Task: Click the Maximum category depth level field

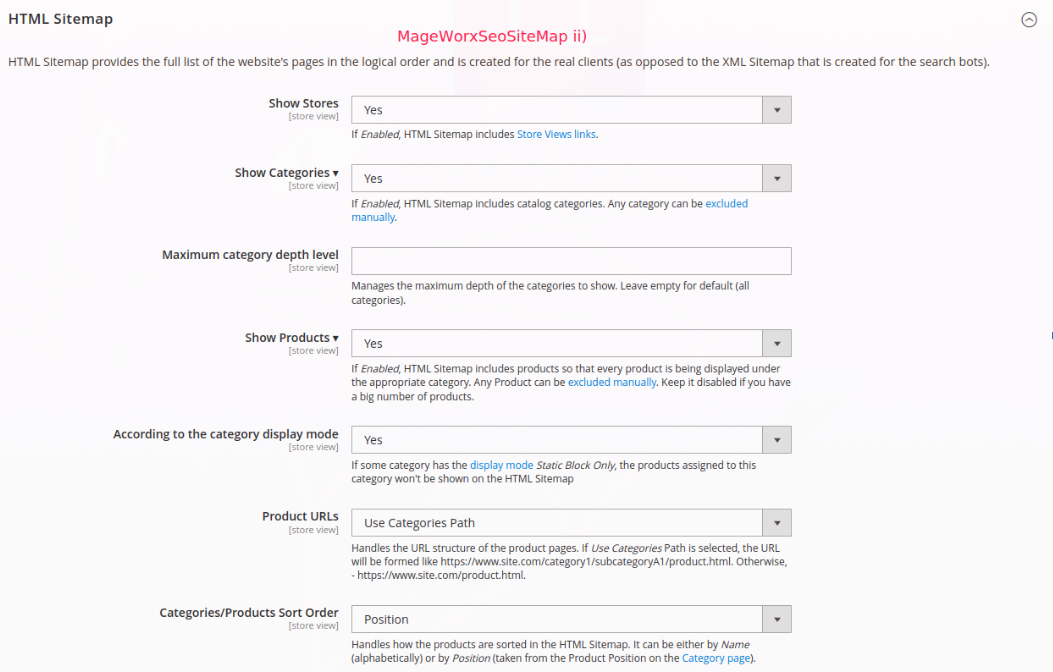Action: (x=571, y=261)
